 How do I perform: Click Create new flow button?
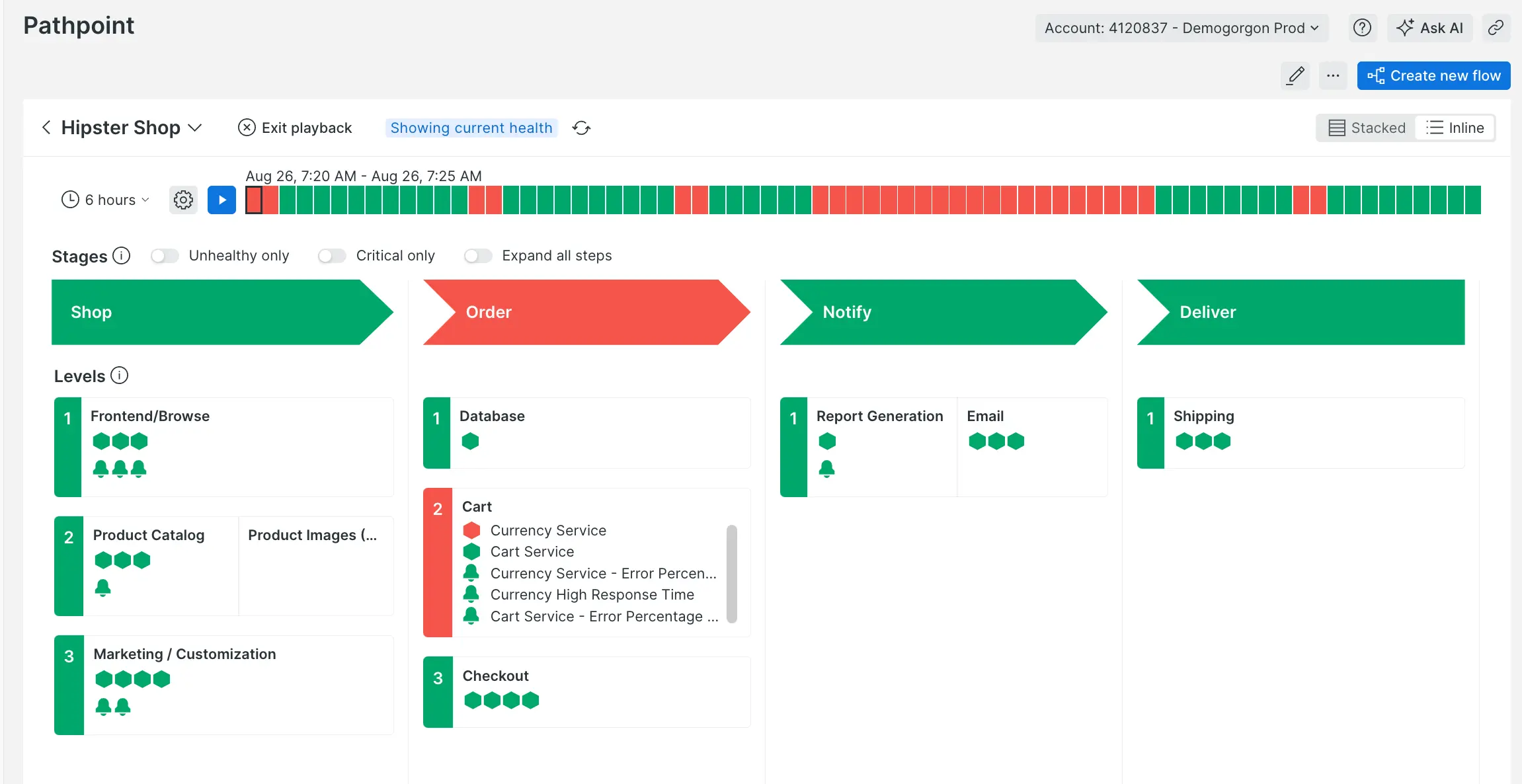(1433, 75)
